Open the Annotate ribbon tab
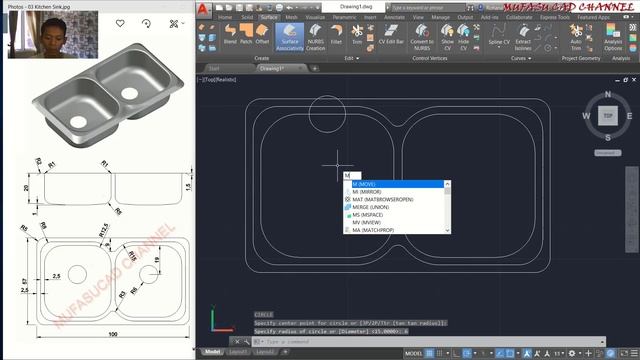640x360 pixels. (394, 17)
